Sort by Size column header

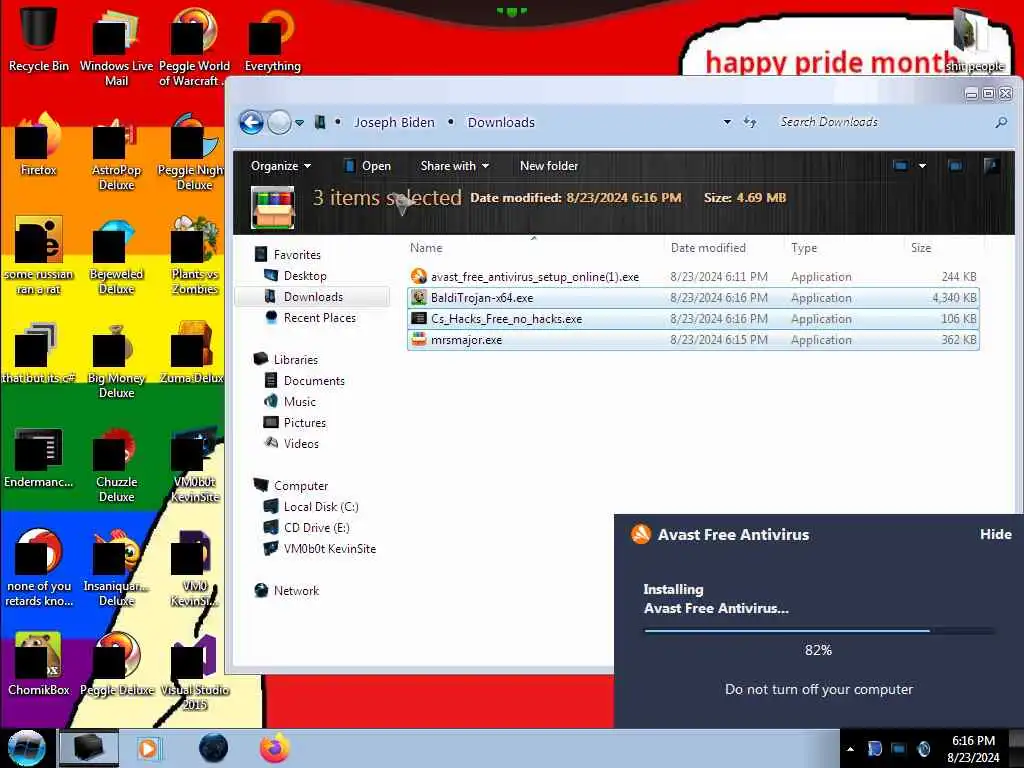921,248
